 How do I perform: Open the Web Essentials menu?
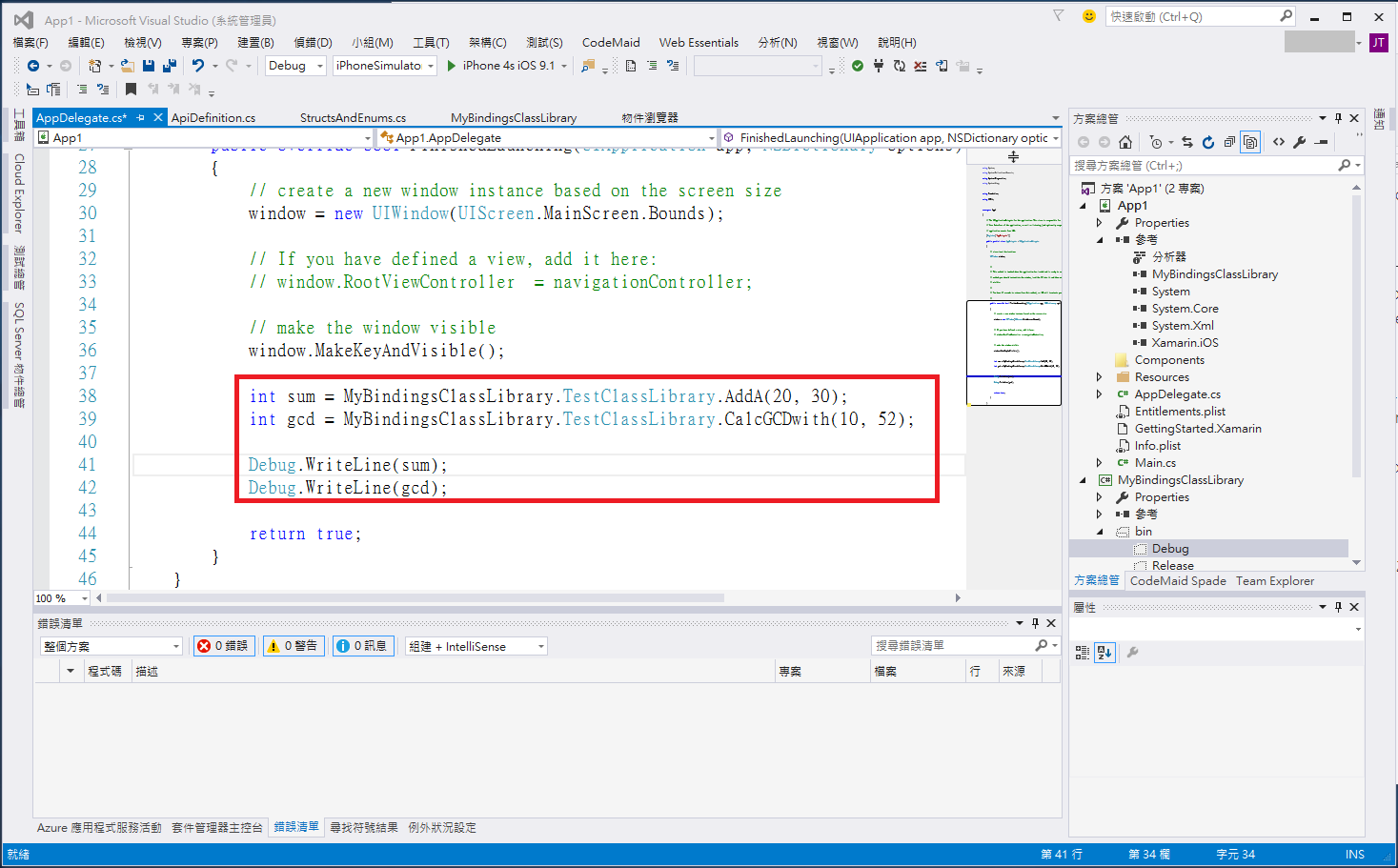pyautogui.click(x=699, y=42)
